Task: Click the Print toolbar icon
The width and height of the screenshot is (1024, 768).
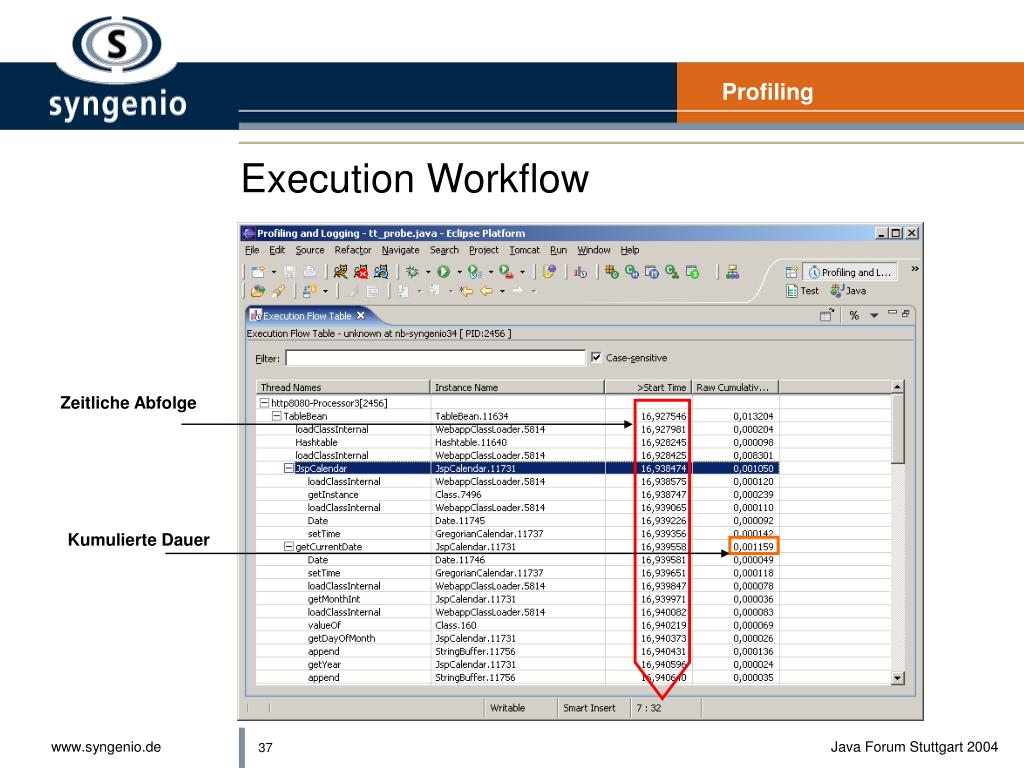Action: click(310, 272)
